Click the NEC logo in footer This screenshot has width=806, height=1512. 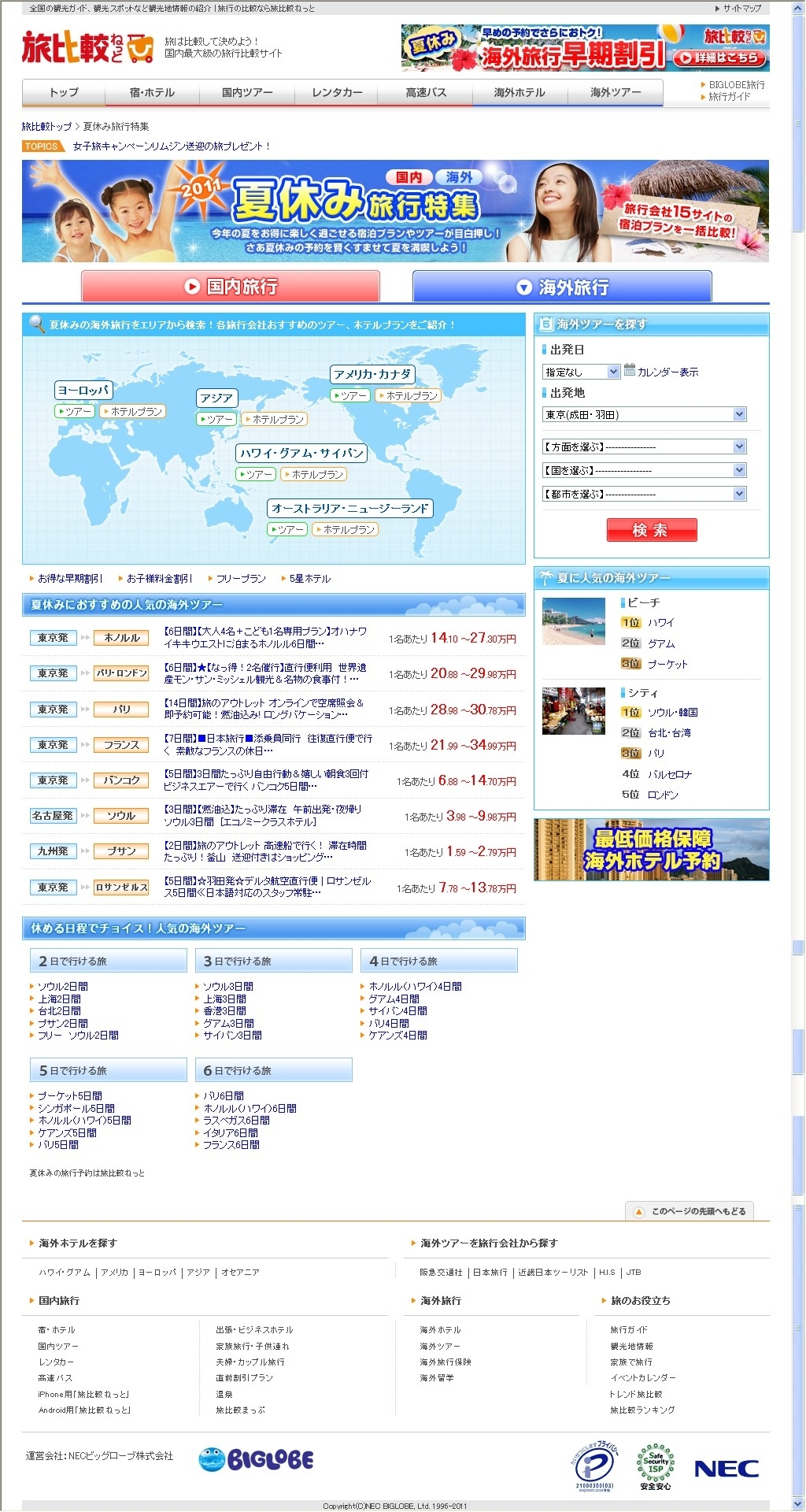727,1468
